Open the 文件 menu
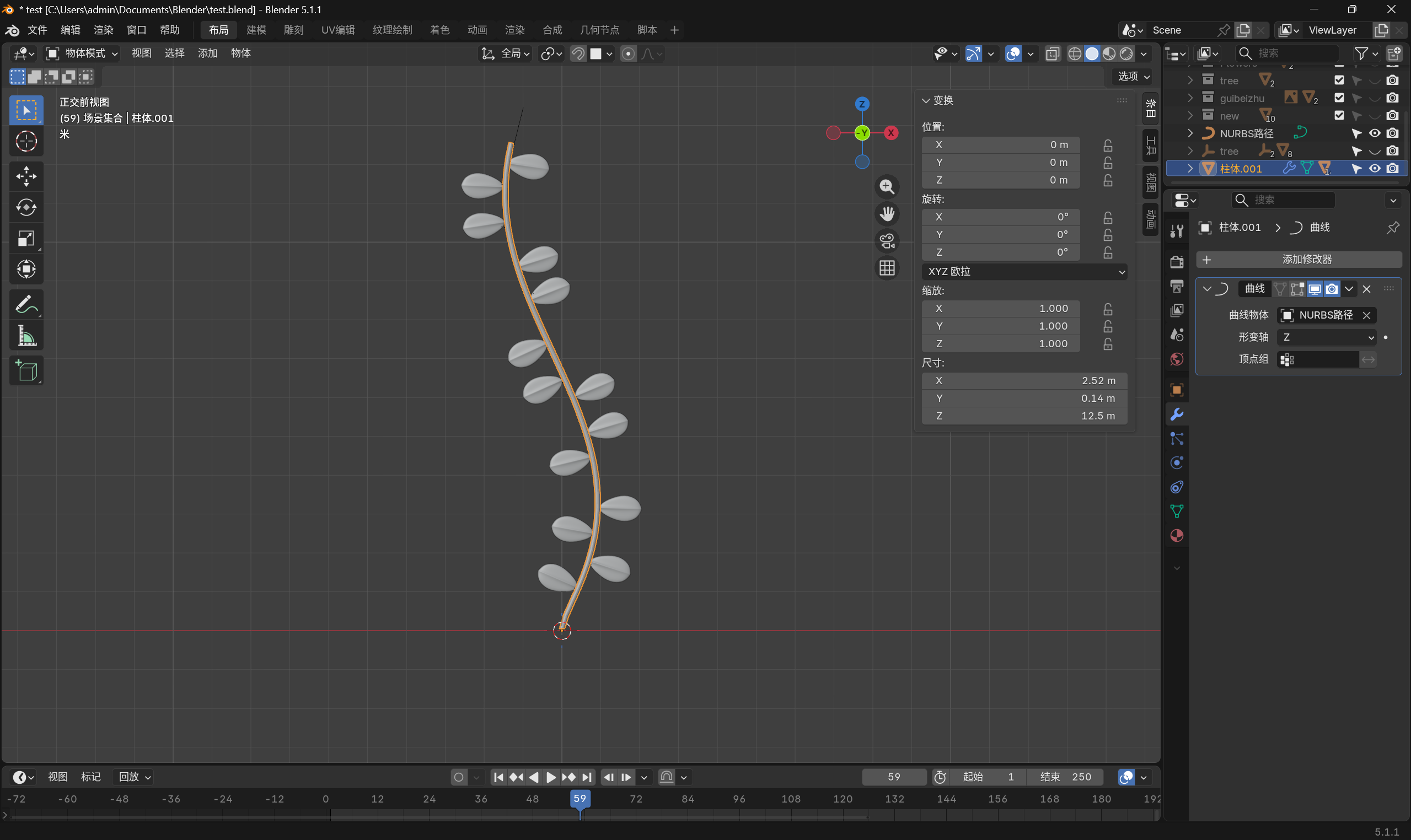The height and width of the screenshot is (840, 1411). pyautogui.click(x=37, y=30)
